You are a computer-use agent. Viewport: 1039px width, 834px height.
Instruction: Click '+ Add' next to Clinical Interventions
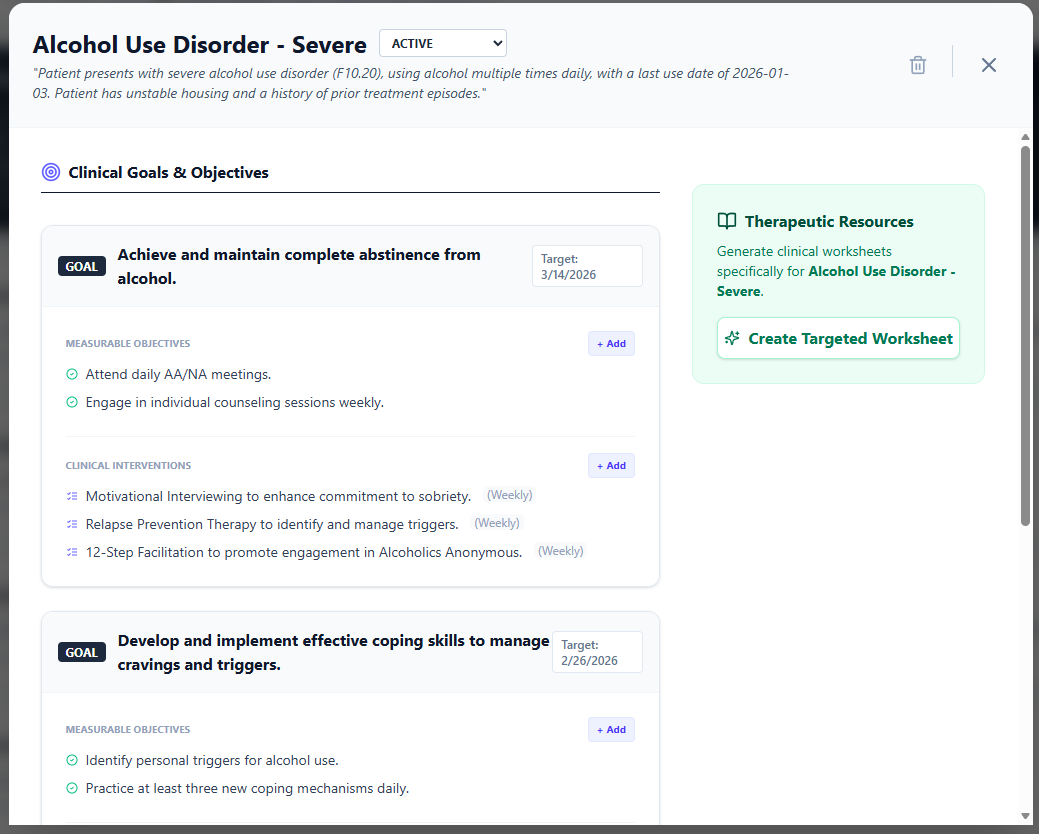coord(611,465)
